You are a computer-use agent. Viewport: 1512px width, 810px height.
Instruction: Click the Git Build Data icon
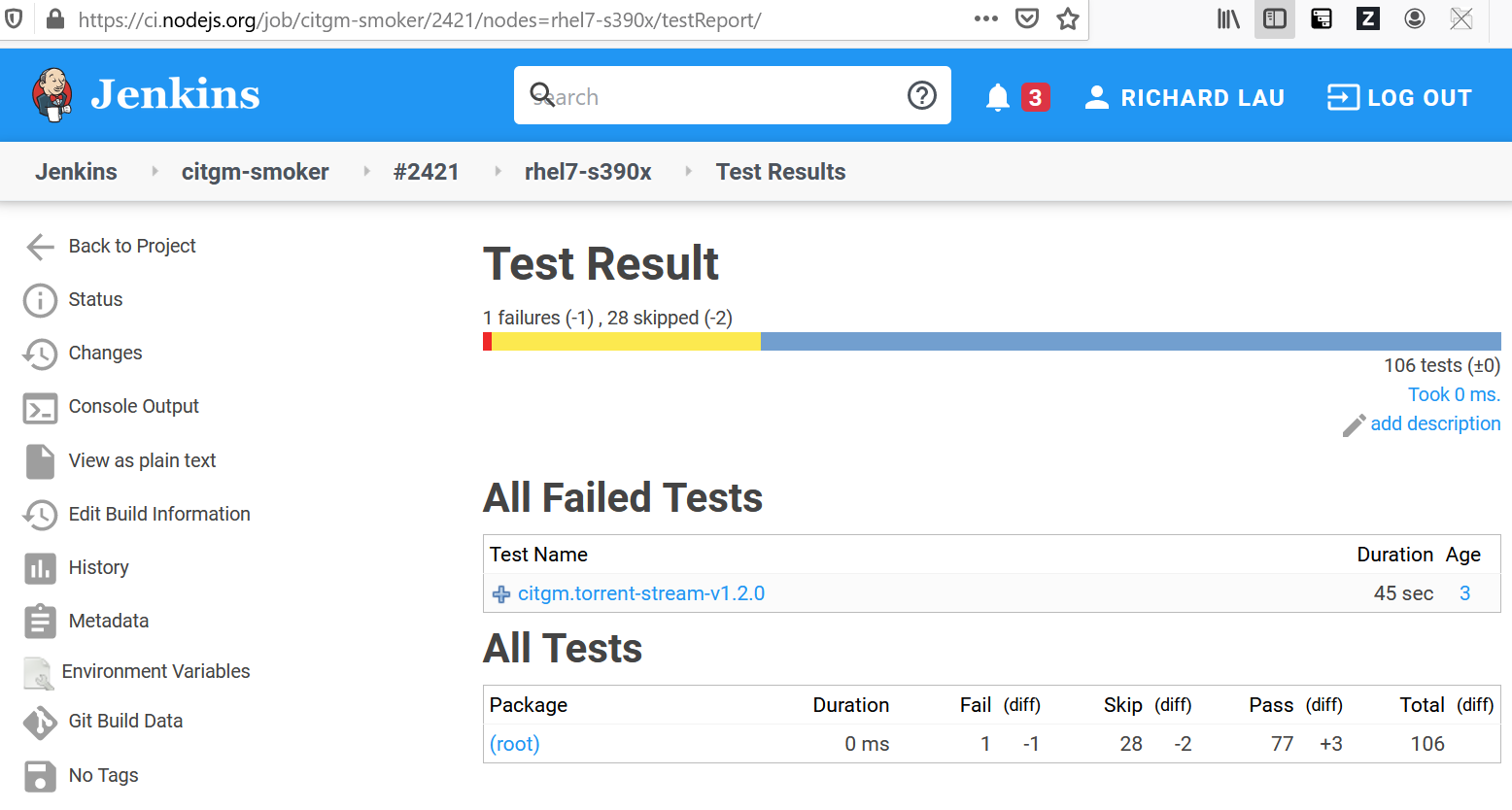[x=40, y=722]
